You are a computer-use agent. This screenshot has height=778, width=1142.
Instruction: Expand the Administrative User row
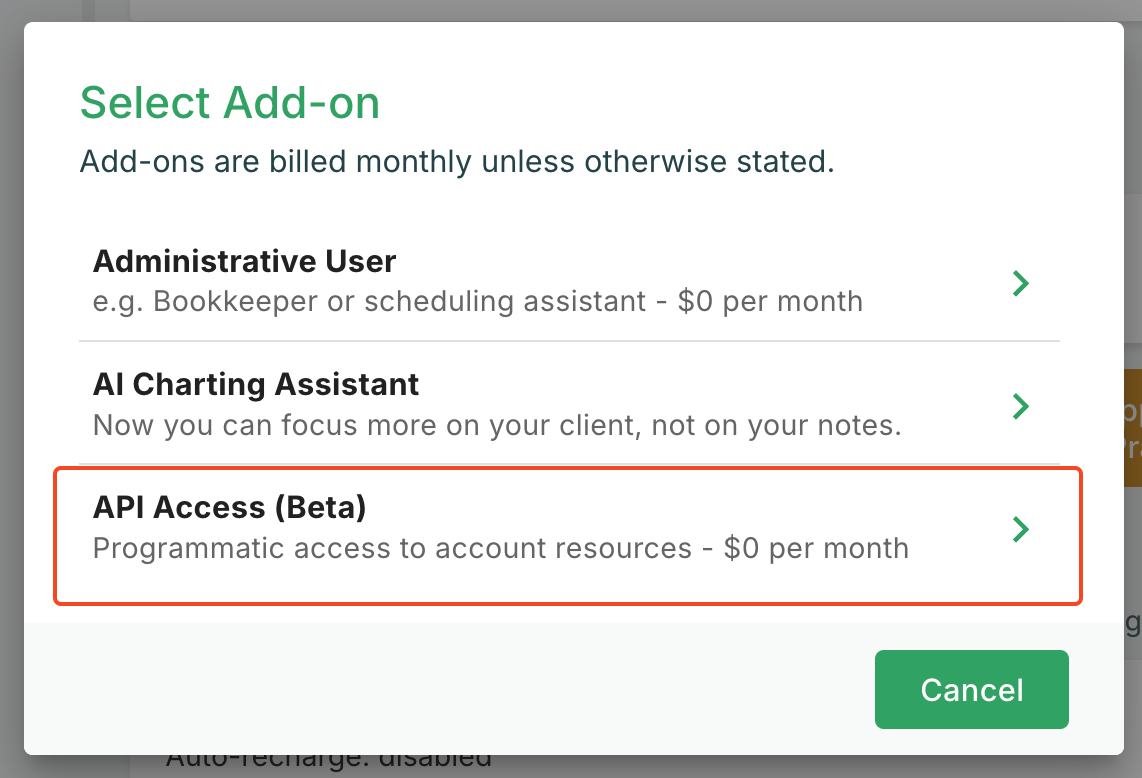click(500, 280)
